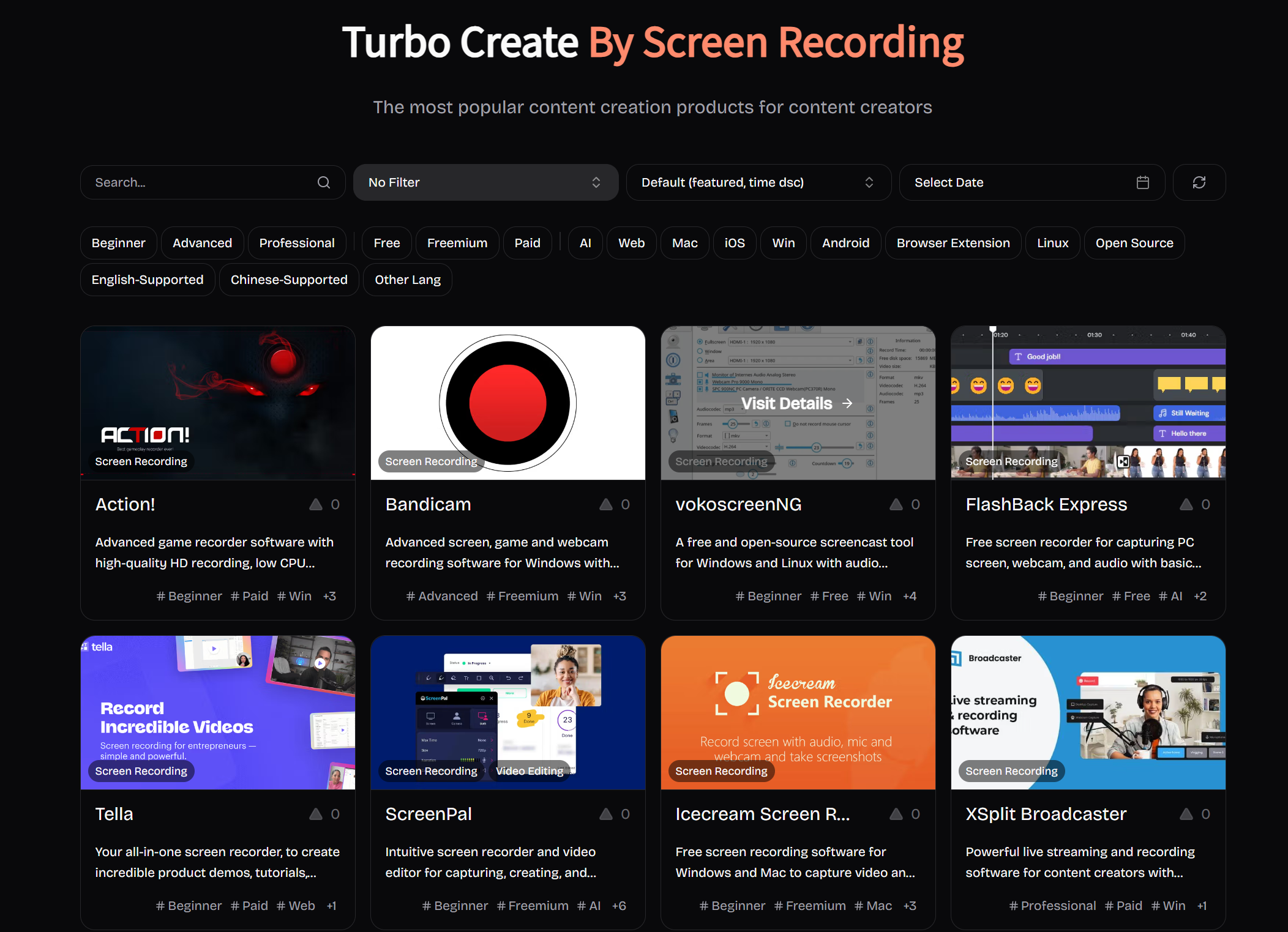This screenshot has height=932, width=1288.
Task: Open the ScreenPal title link
Action: (429, 814)
